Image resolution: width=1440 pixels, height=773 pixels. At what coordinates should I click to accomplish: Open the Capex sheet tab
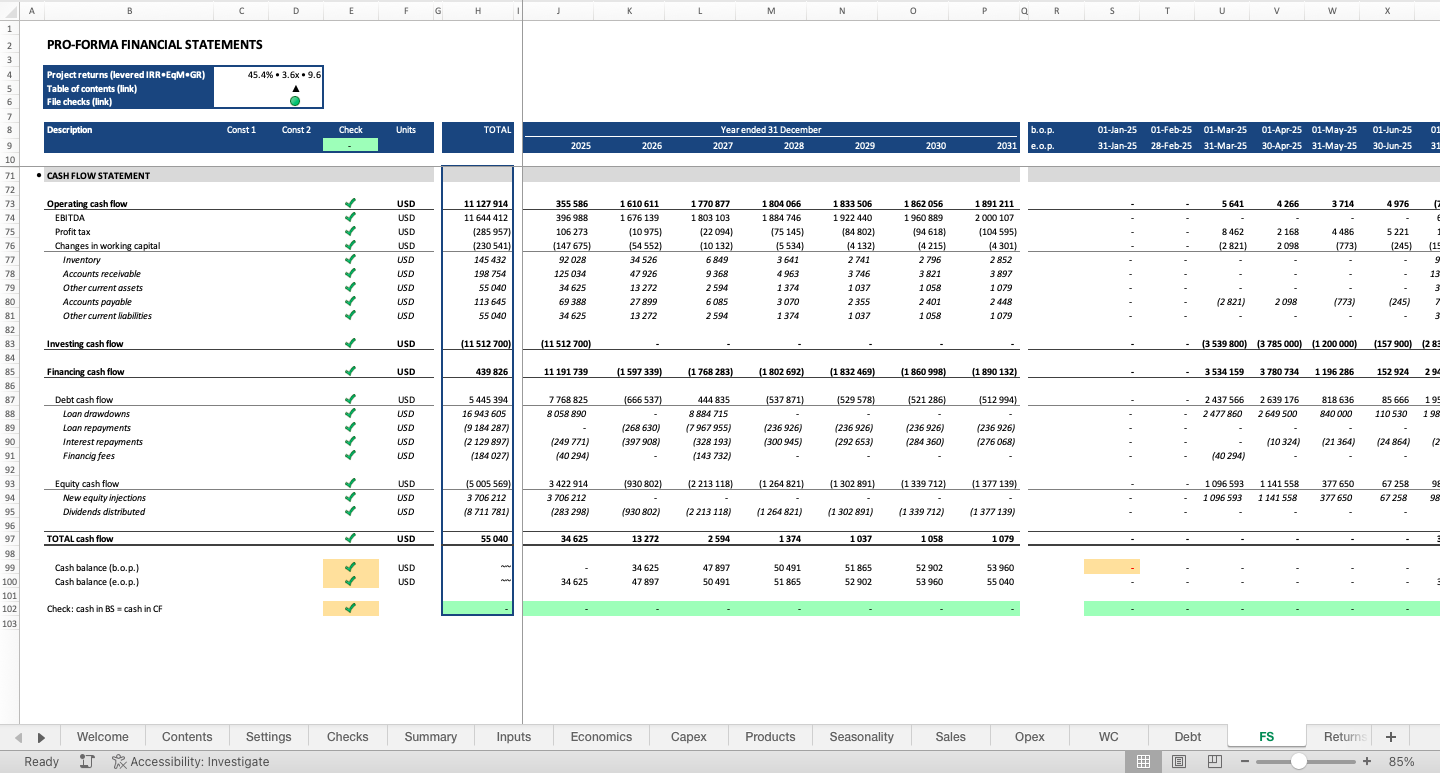[688, 737]
